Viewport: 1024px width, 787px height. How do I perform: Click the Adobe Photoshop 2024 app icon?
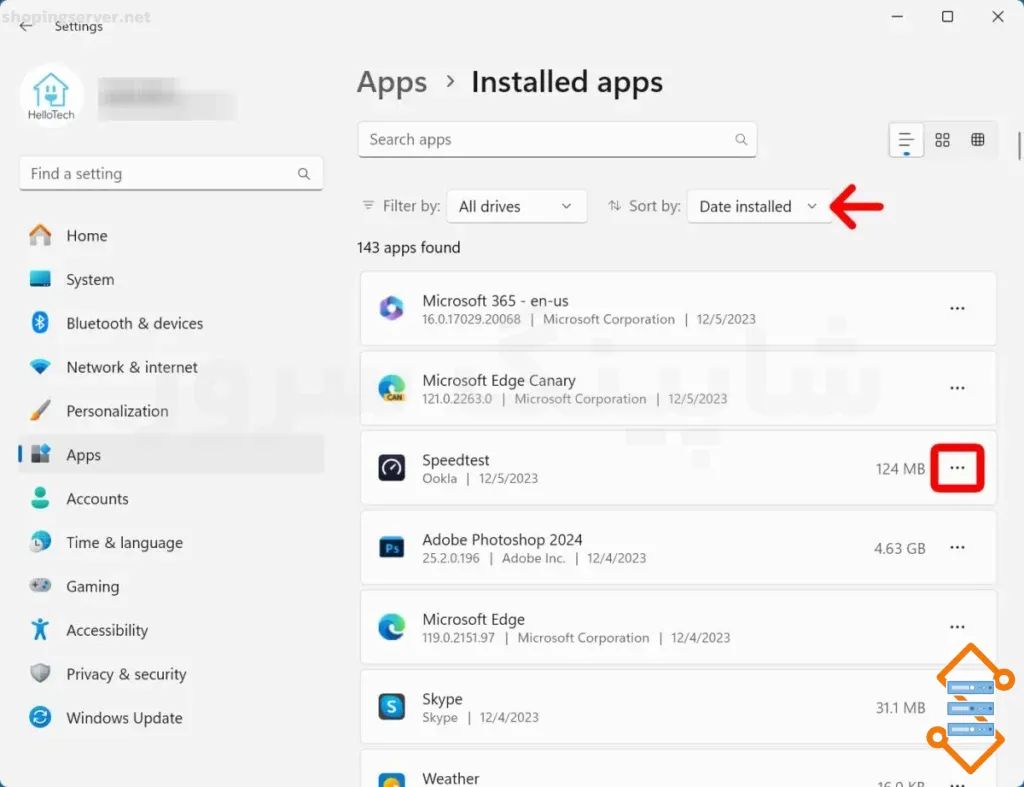pyautogui.click(x=391, y=547)
